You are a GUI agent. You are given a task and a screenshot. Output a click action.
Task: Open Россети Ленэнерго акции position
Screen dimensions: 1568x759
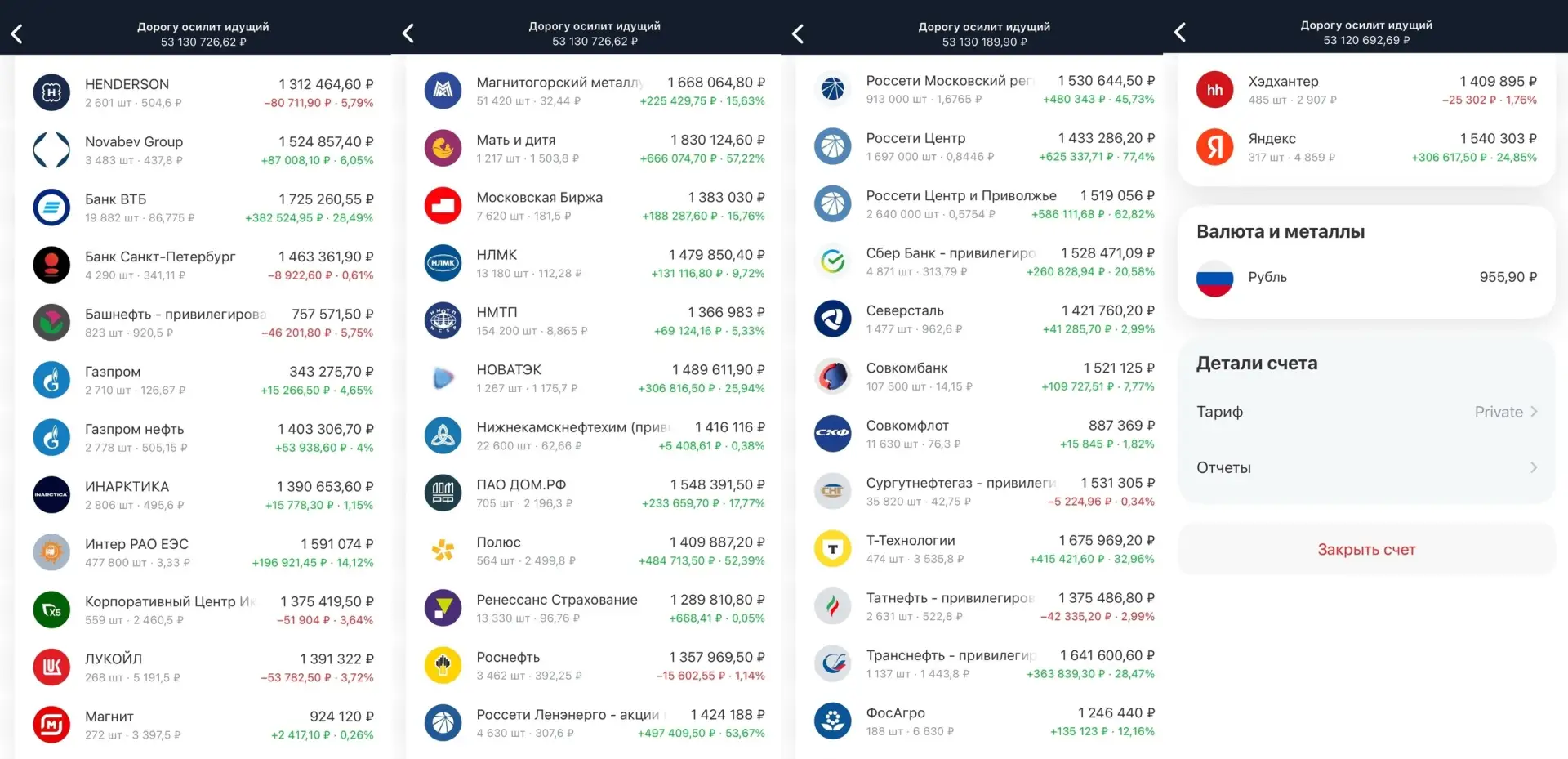point(595,723)
